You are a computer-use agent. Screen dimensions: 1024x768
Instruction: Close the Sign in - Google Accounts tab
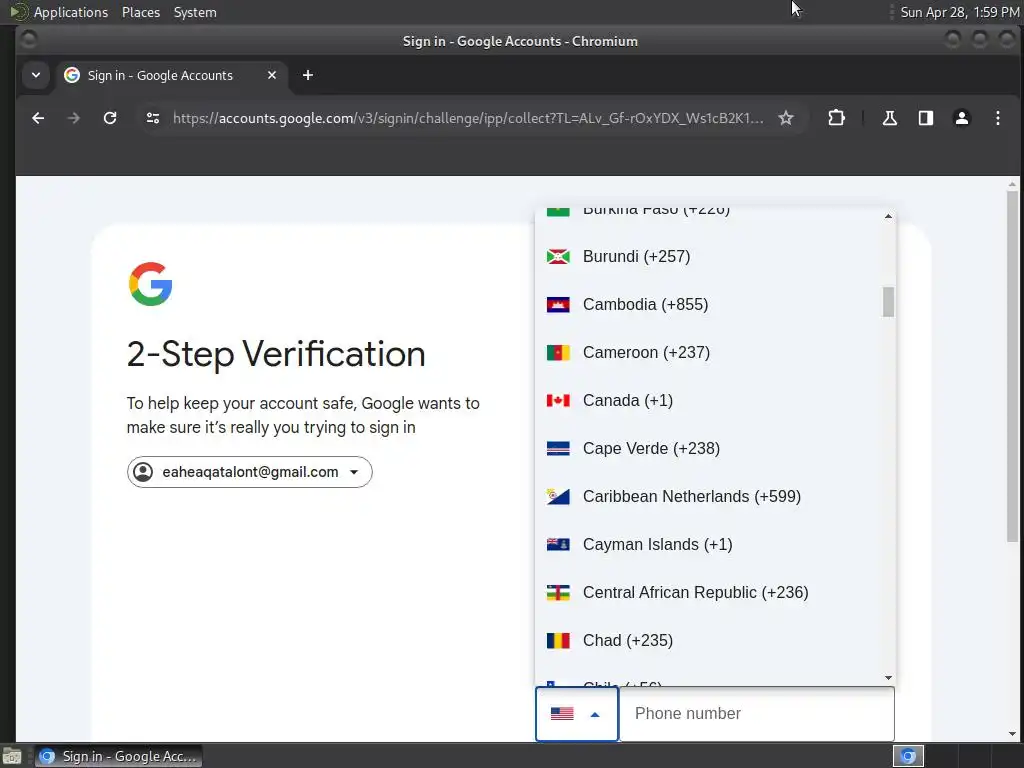coord(272,75)
